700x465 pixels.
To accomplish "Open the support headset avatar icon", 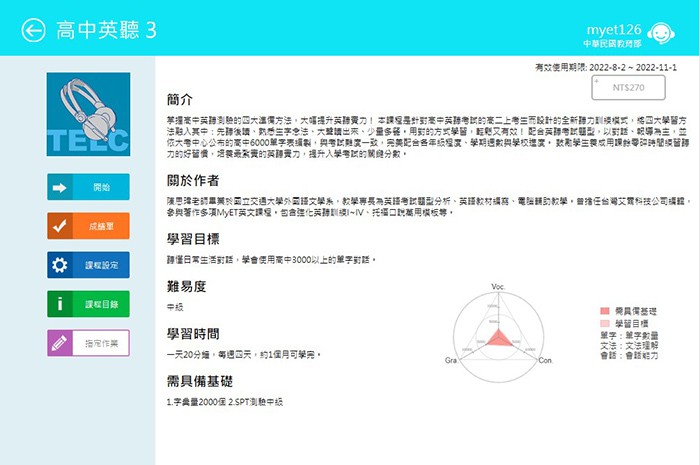I will [659, 30].
